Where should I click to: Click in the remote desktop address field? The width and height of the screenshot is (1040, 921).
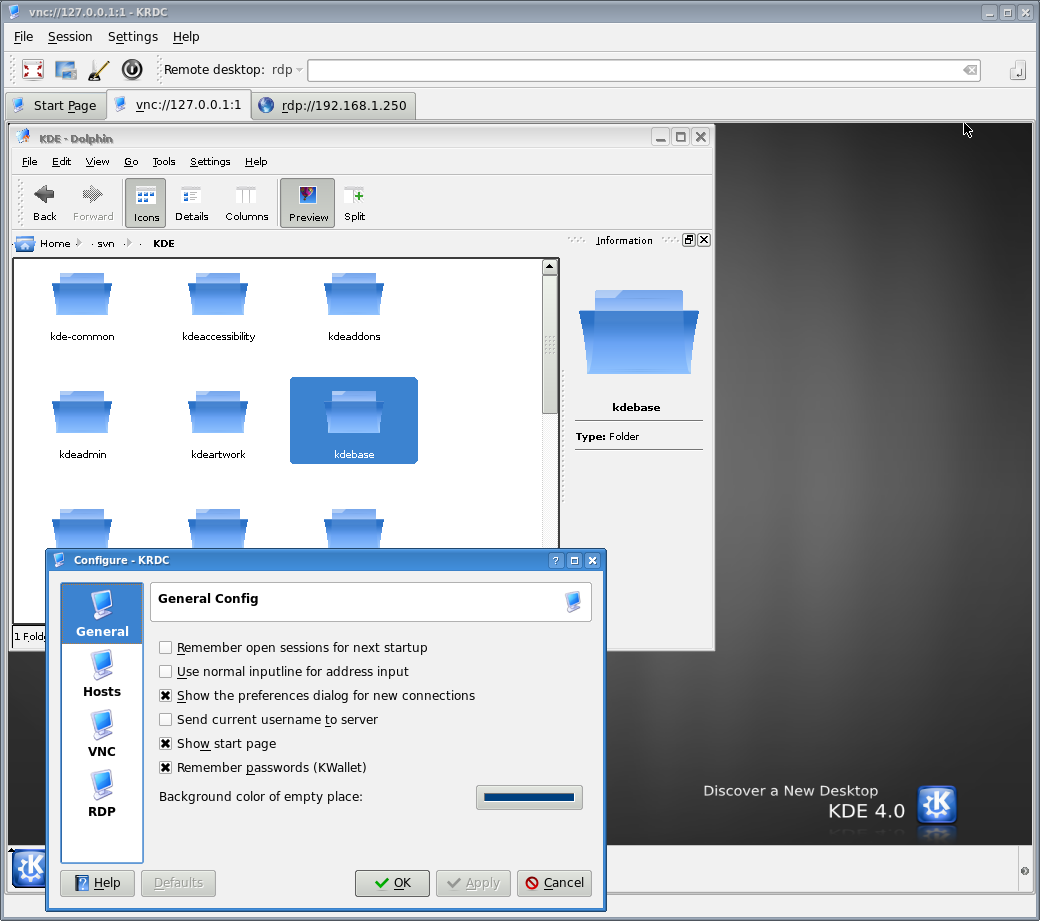633,70
